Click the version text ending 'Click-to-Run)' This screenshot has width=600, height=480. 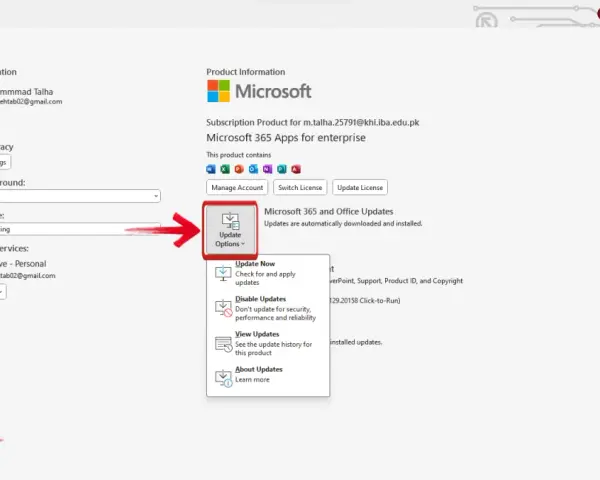click(365, 300)
